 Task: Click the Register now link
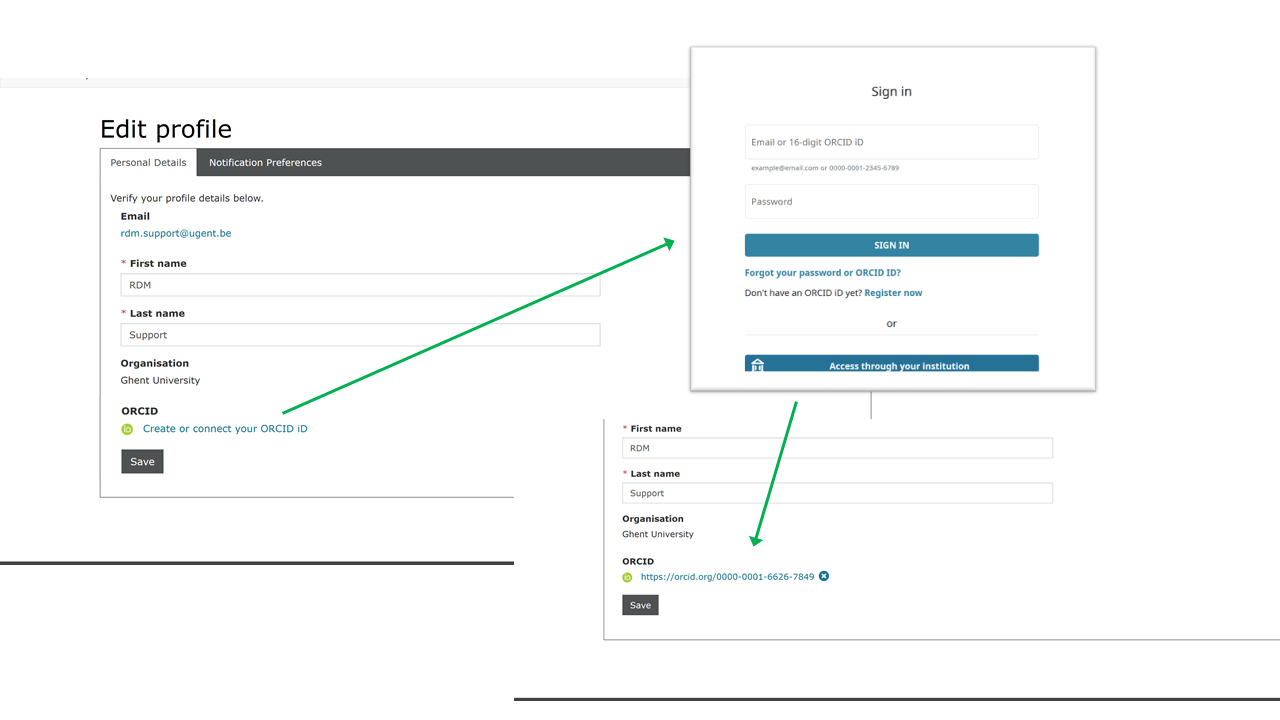pyautogui.click(x=893, y=293)
